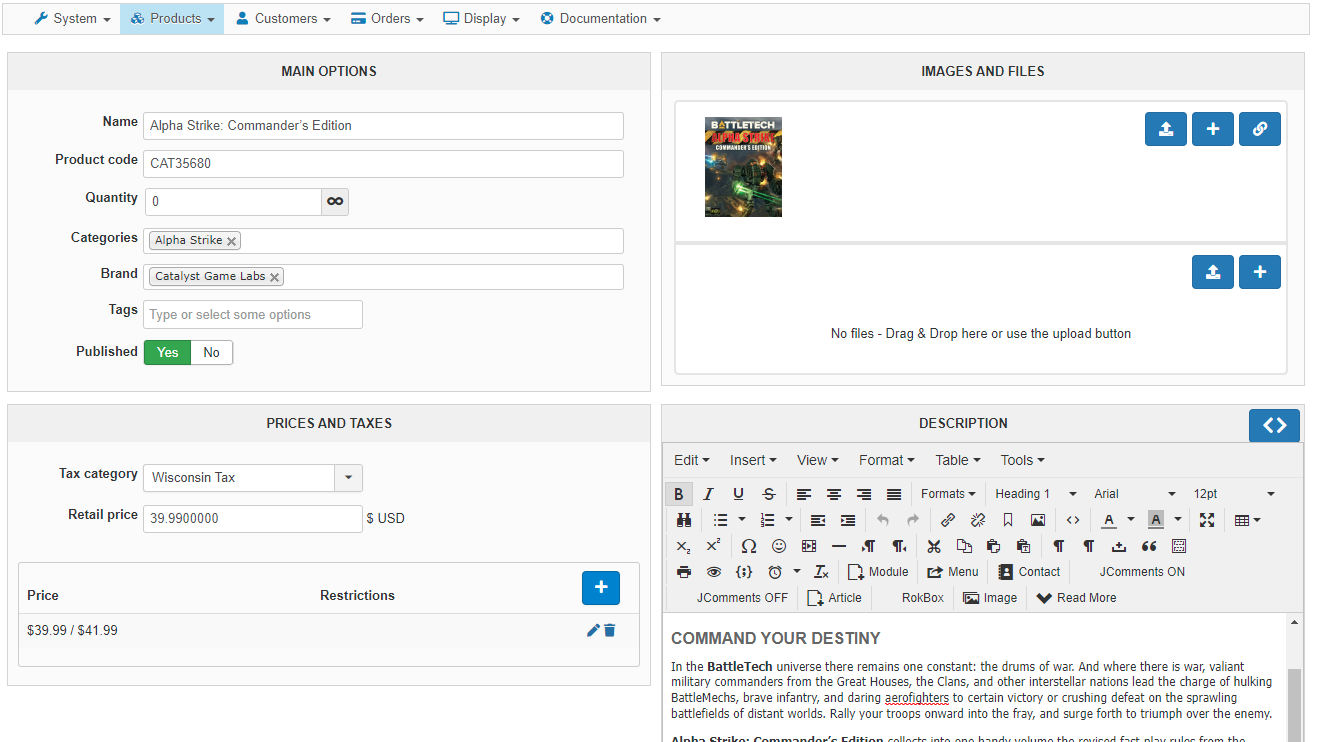
Task: Click the Article button in the editor
Action: (834, 598)
